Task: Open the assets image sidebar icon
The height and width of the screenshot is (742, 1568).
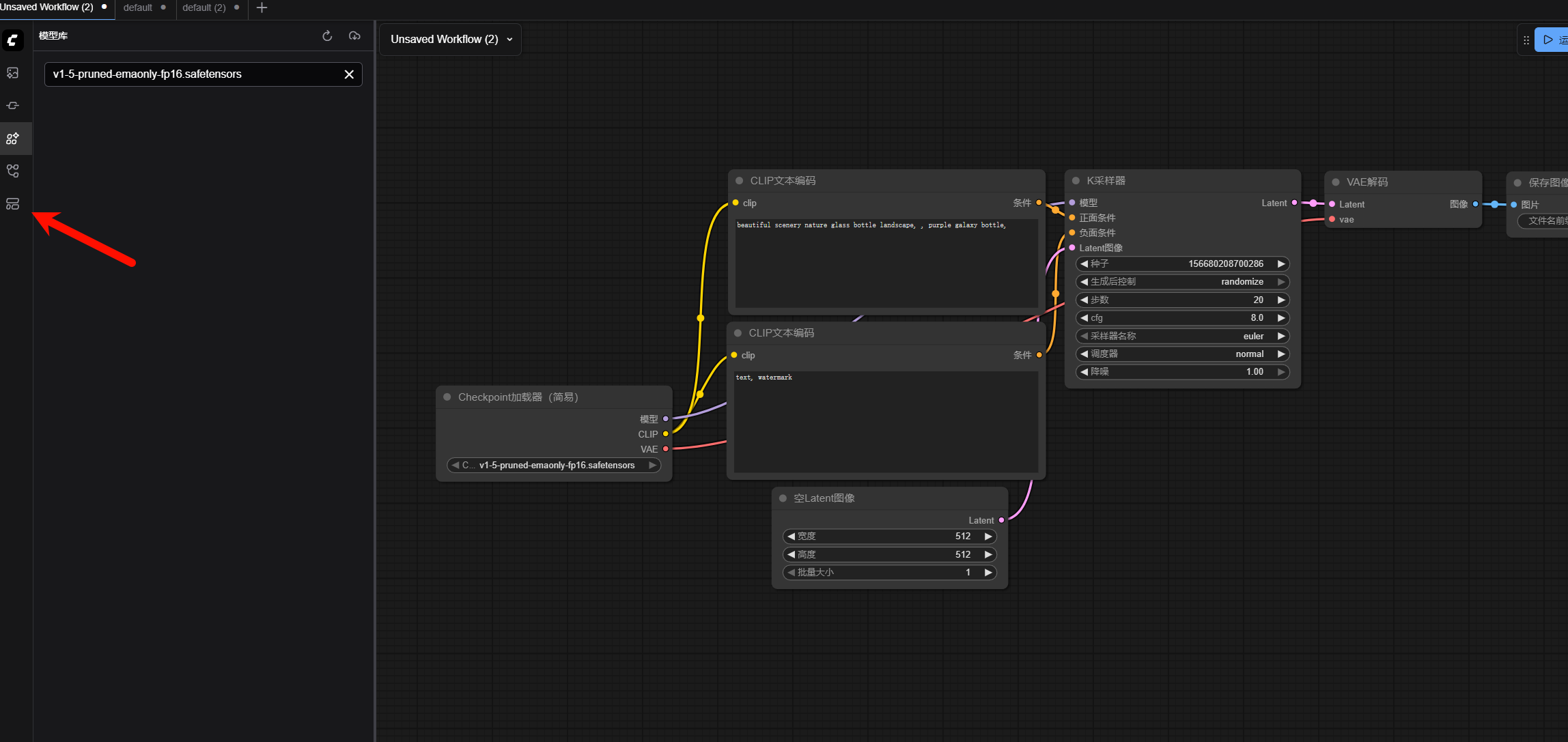Action: tap(13, 73)
